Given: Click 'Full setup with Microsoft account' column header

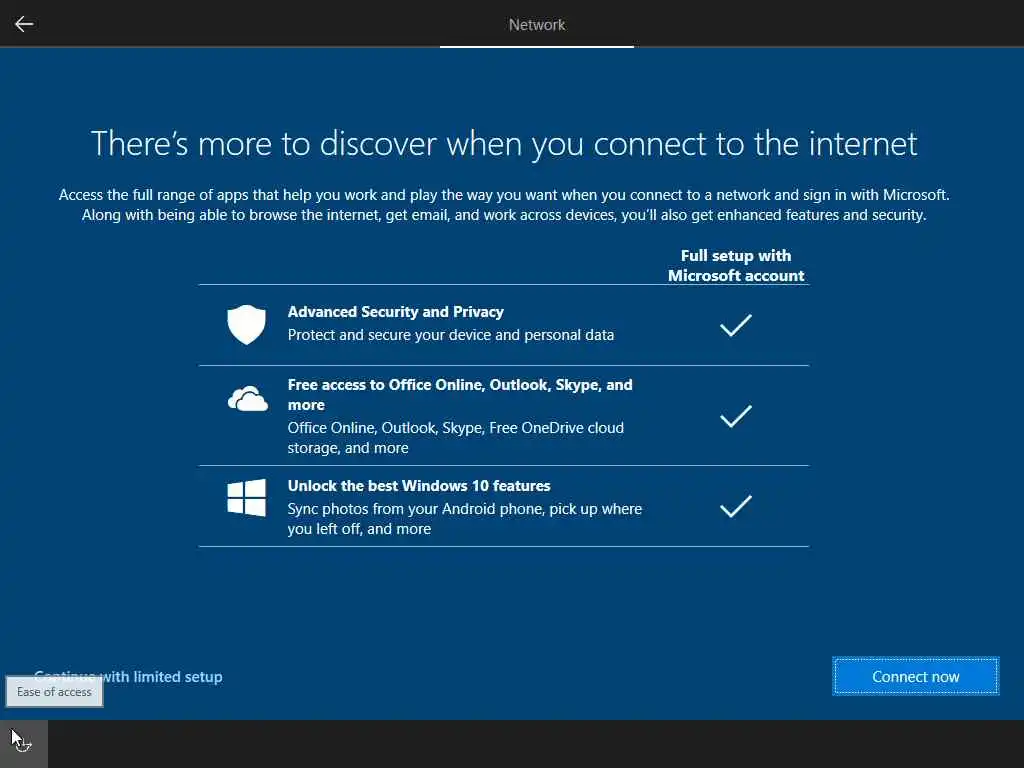Looking at the screenshot, I should (736, 265).
